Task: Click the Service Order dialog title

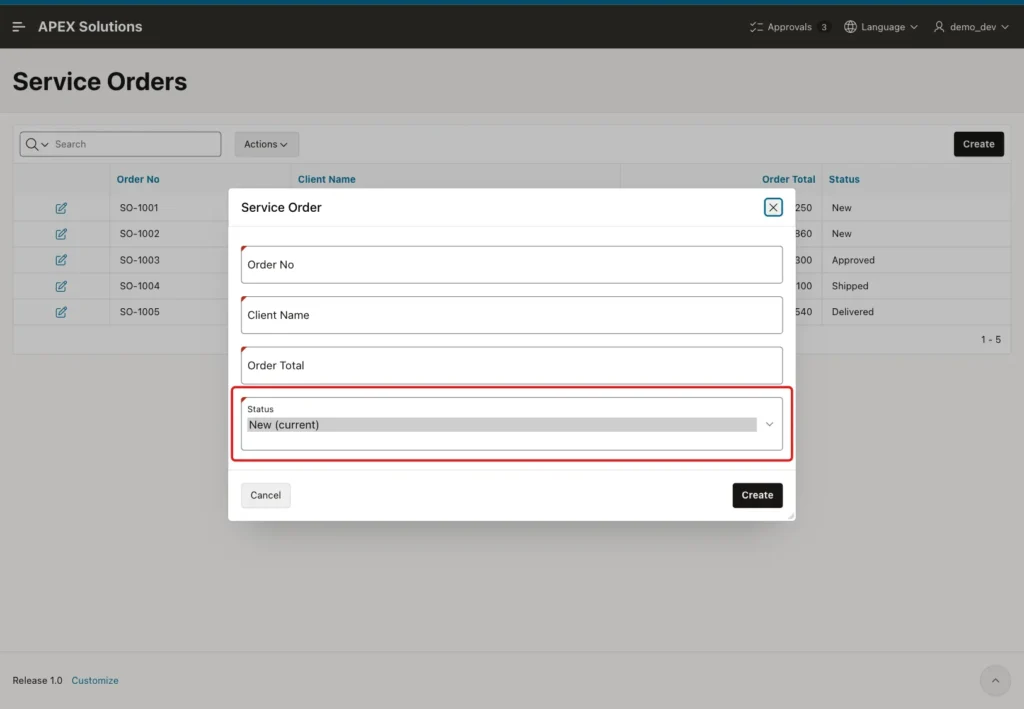Action: click(281, 208)
